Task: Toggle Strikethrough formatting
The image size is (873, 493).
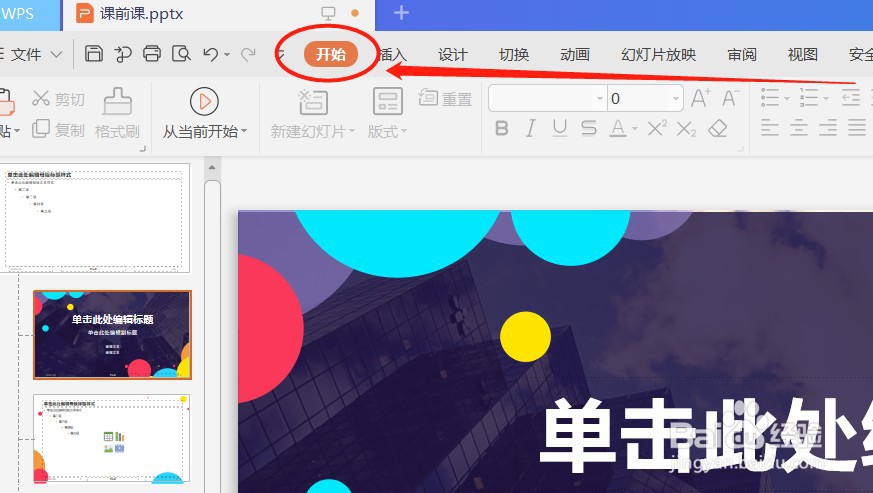Action: pyautogui.click(x=588, y=129)
